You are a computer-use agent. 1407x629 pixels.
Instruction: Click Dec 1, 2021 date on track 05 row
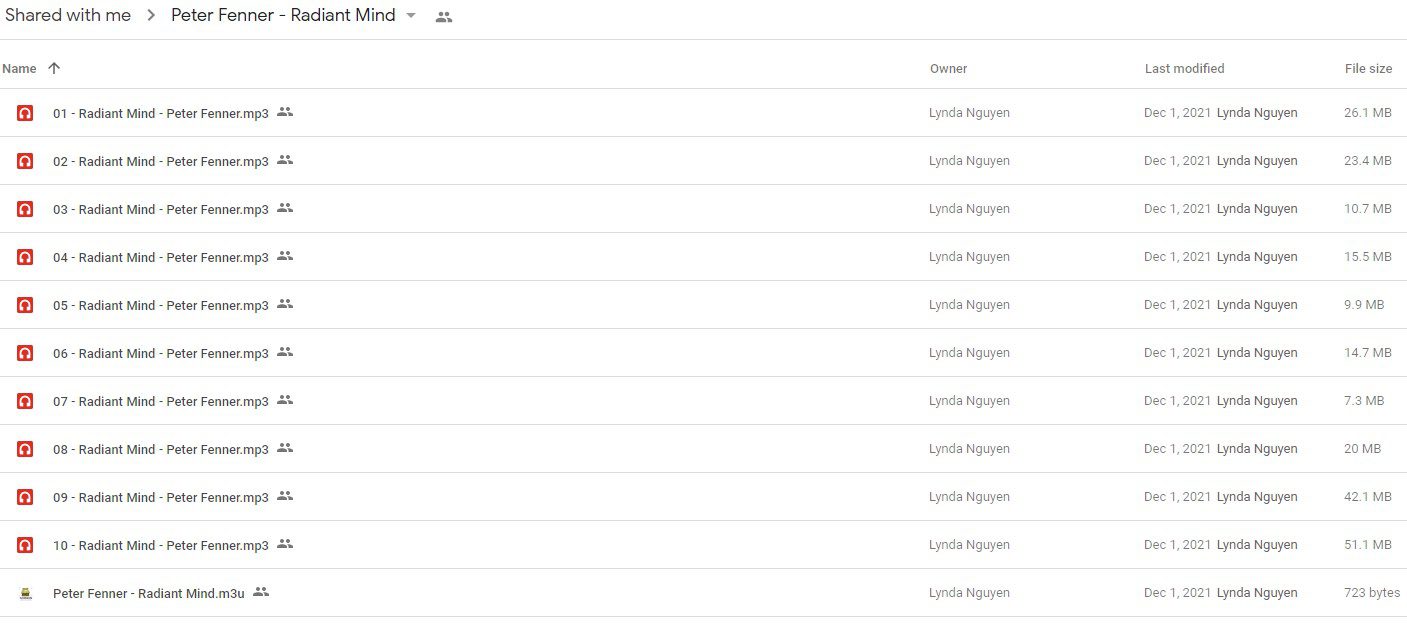pyautogui.click(x=1176, y=305)
